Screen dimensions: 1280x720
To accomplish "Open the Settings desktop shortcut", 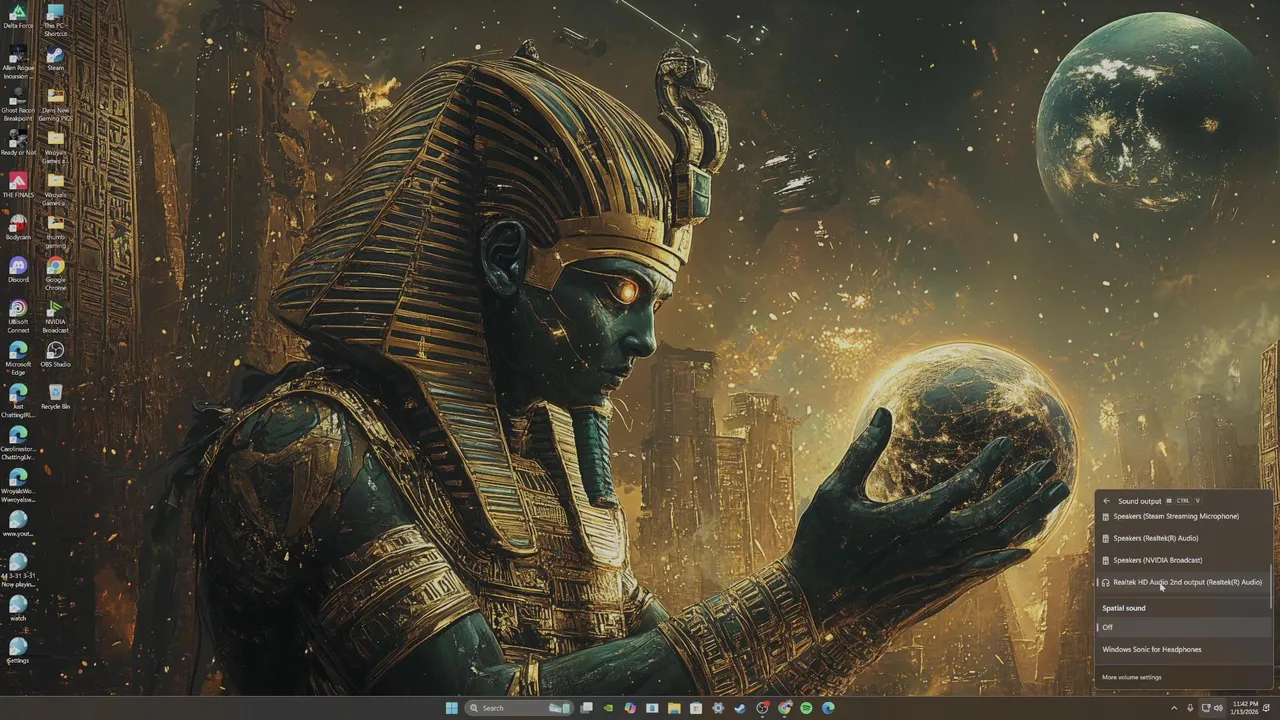I will coord(18,650).
